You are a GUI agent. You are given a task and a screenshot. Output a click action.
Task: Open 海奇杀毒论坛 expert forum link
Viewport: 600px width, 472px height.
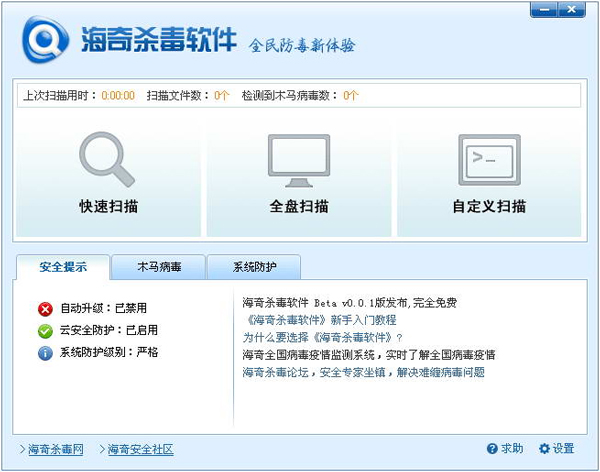(364, 372)
